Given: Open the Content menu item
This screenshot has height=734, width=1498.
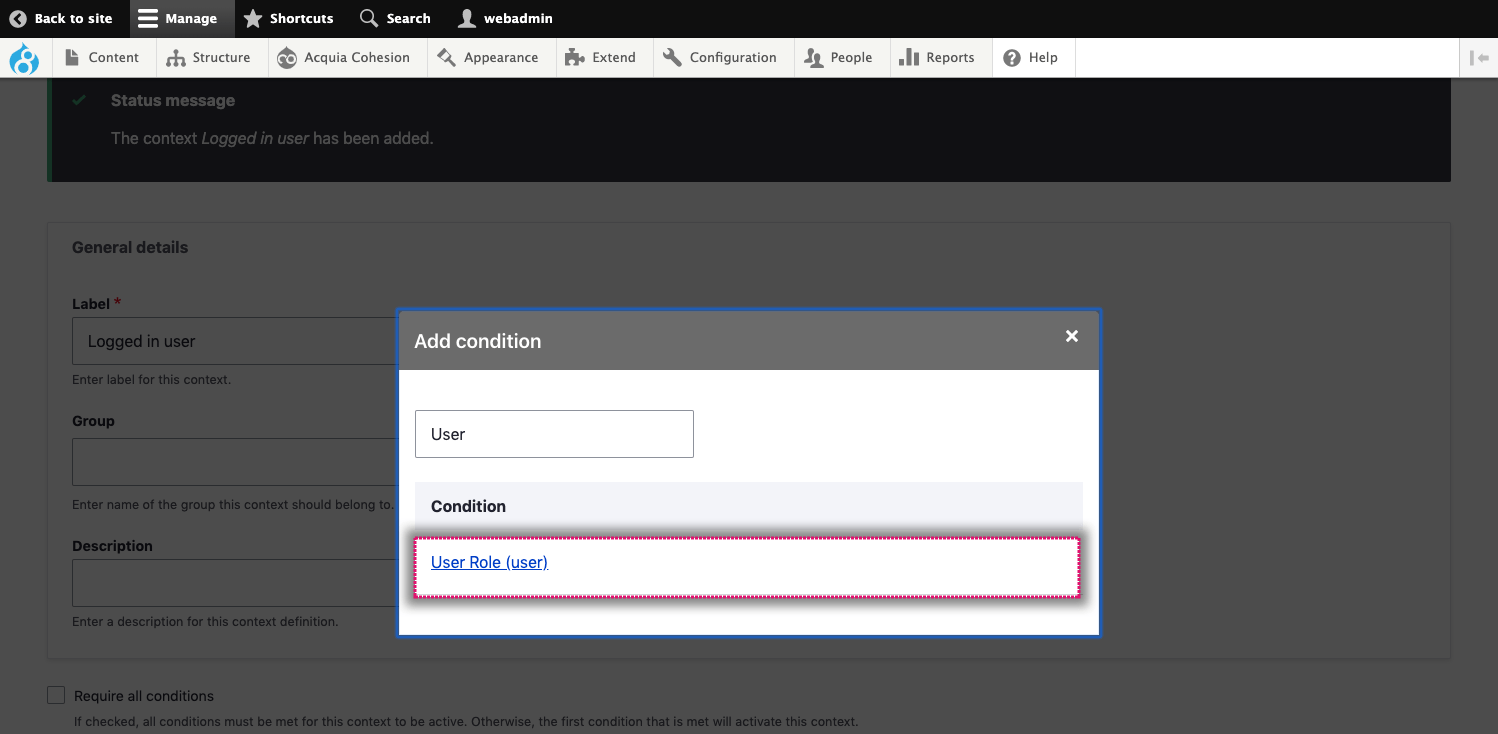Looking at the screenshot, I should 101,58.
